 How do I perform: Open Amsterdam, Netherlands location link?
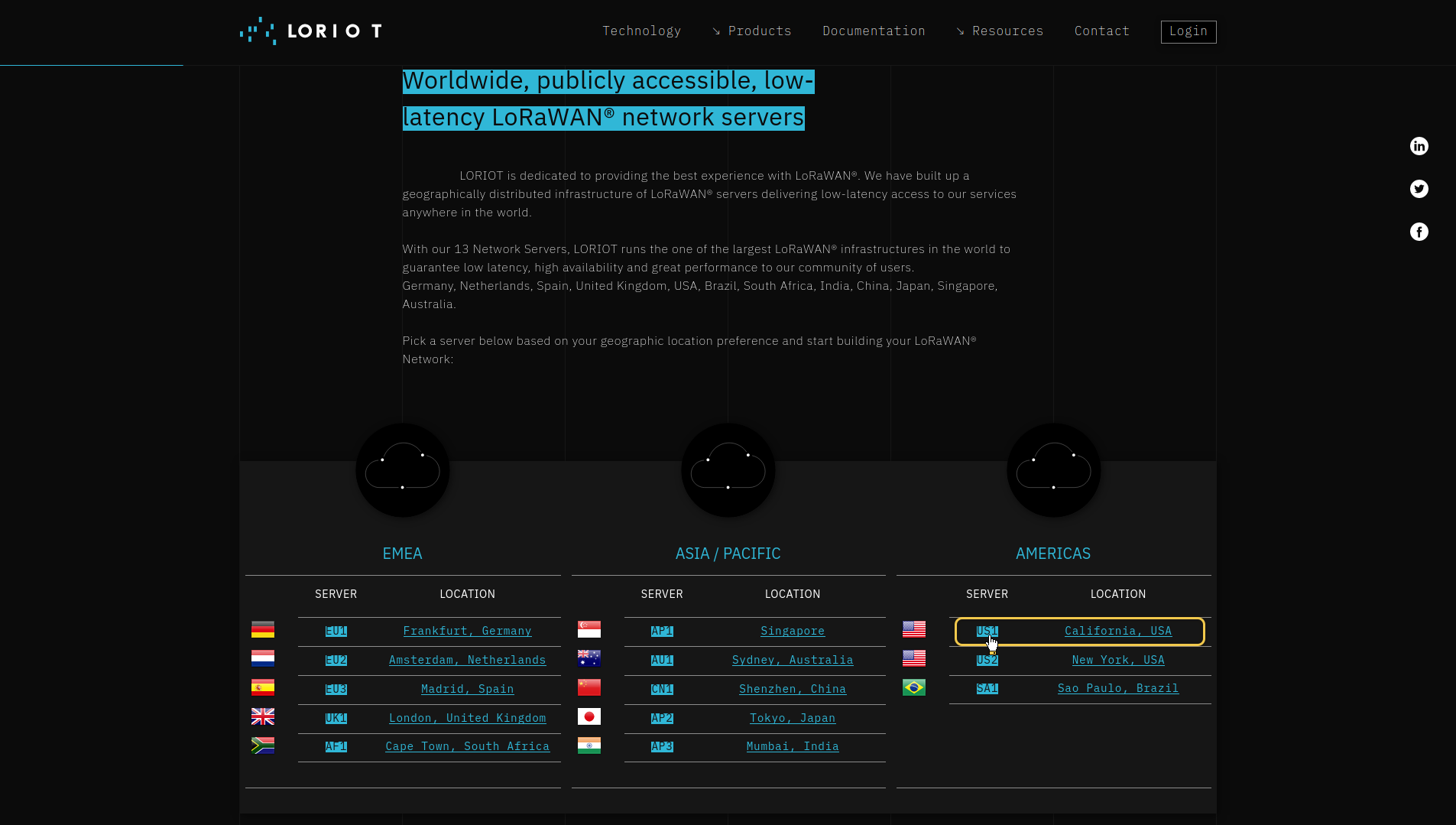(x=467, y=660)
